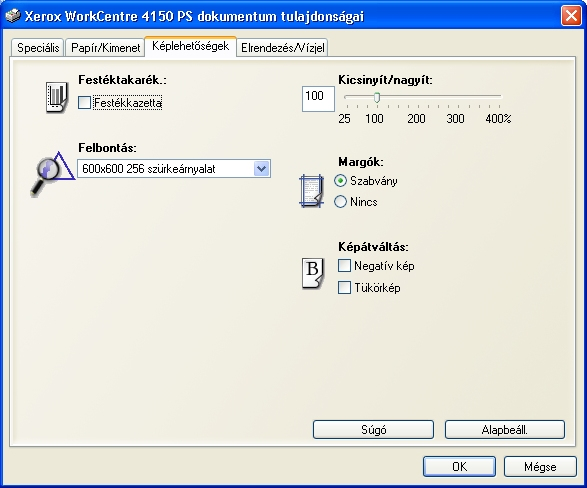Screen dimensions: 587x488
Task: Click the Felbontás heading text
Action: pyautogui.click(x=107, y=148)
